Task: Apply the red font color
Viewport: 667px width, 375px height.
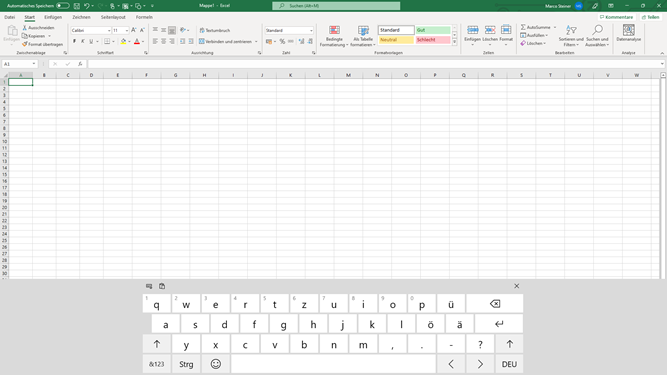Action: pos(137,41)
